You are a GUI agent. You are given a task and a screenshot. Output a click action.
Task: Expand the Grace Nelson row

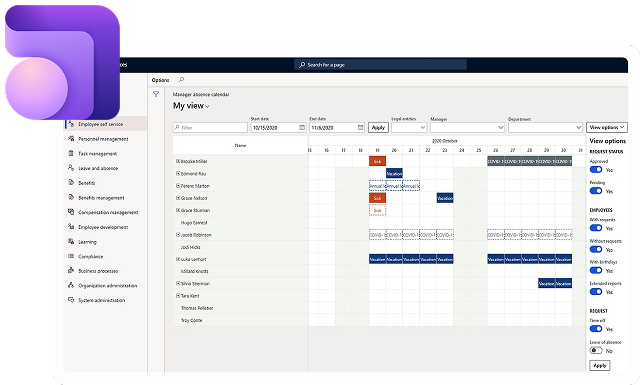coord(178,198)
